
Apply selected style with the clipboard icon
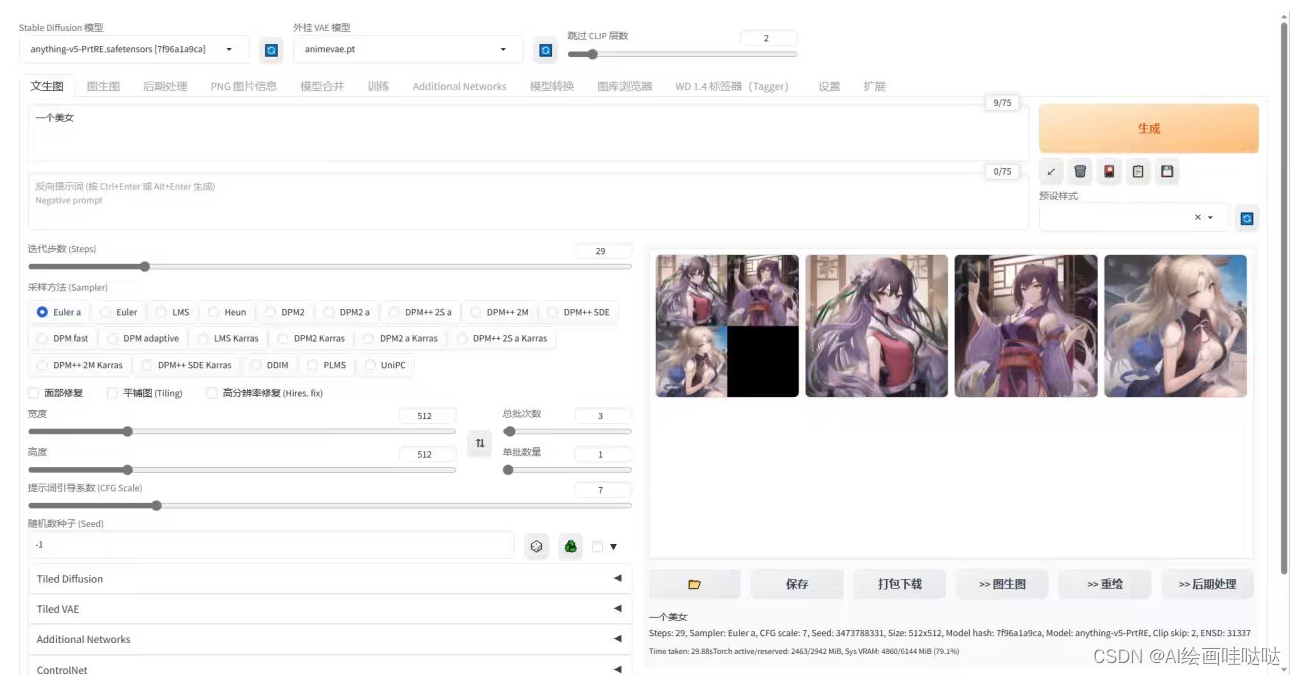(1138, 171)
